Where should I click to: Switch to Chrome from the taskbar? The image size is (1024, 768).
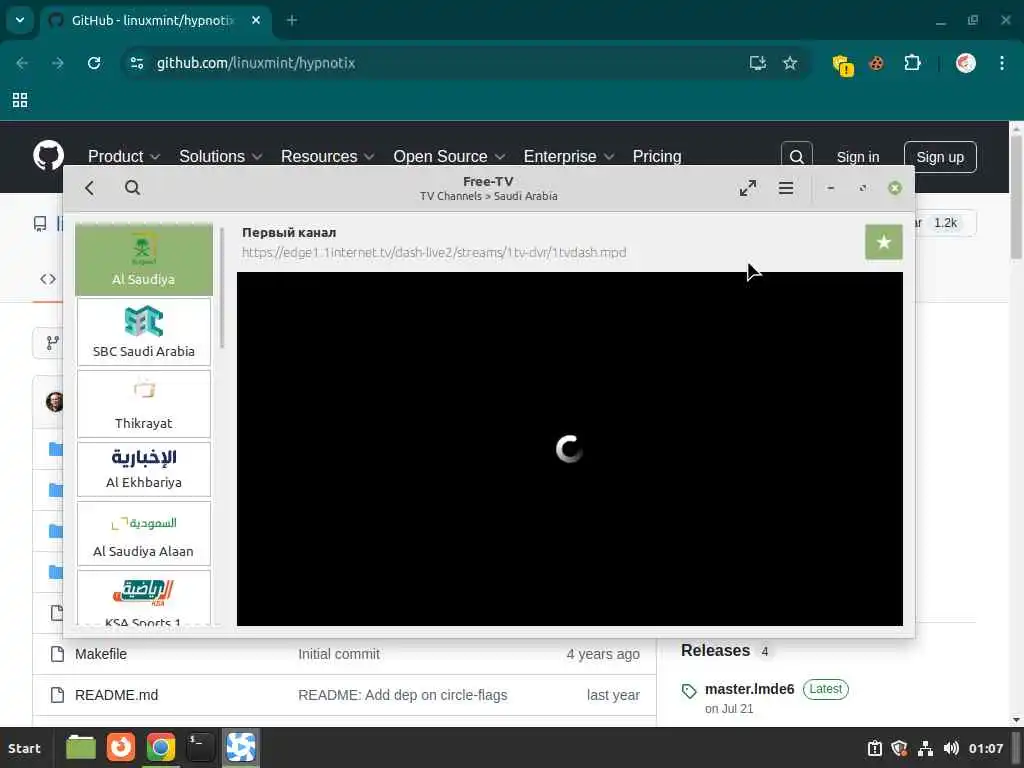click(x=161, y=747)
